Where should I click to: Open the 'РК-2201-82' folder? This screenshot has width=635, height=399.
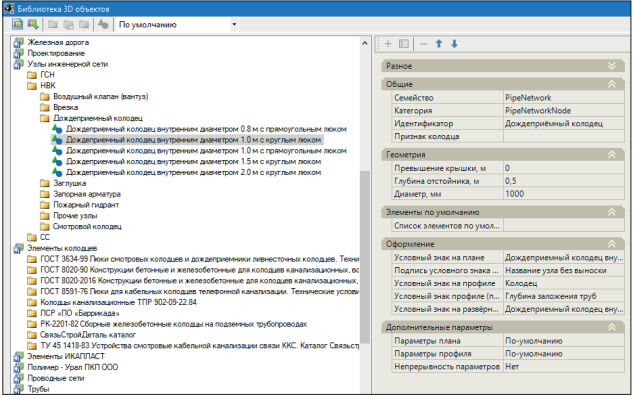pyautogui.click(x=173, y=324)
